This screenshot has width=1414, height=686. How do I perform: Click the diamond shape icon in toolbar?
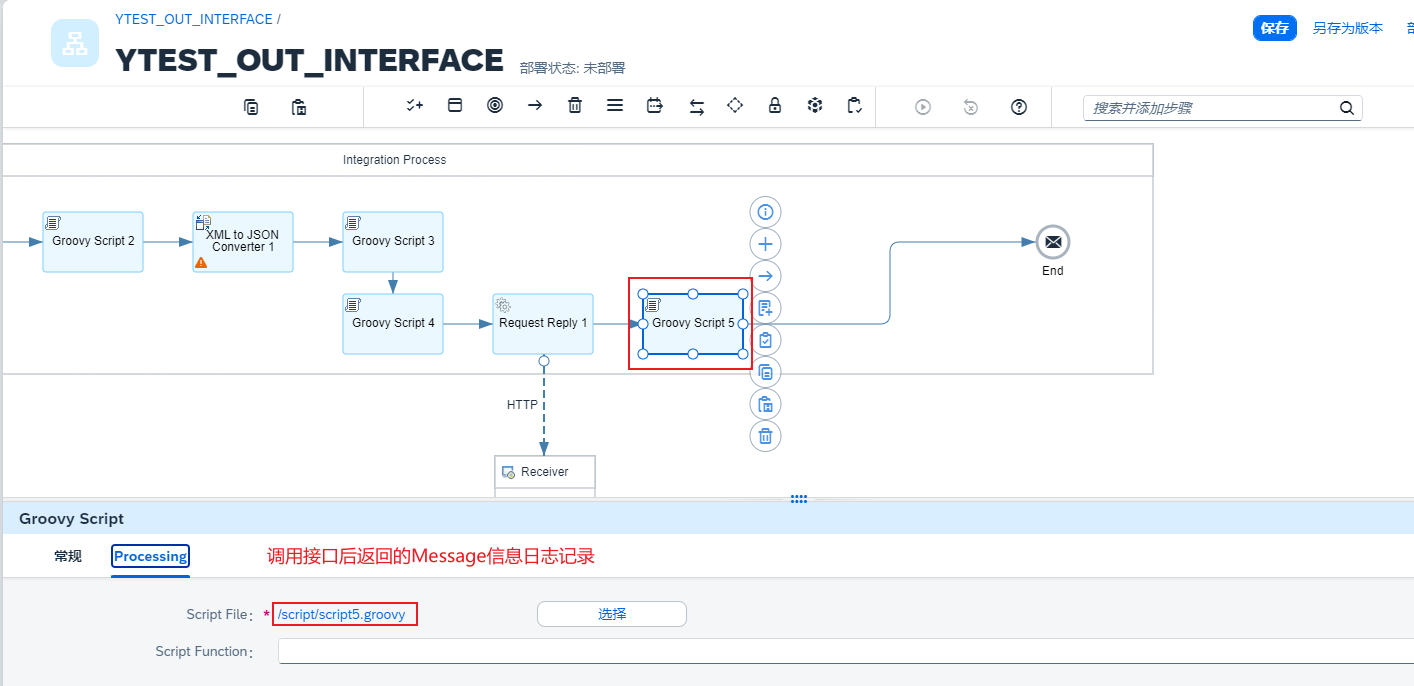(735, 106)
